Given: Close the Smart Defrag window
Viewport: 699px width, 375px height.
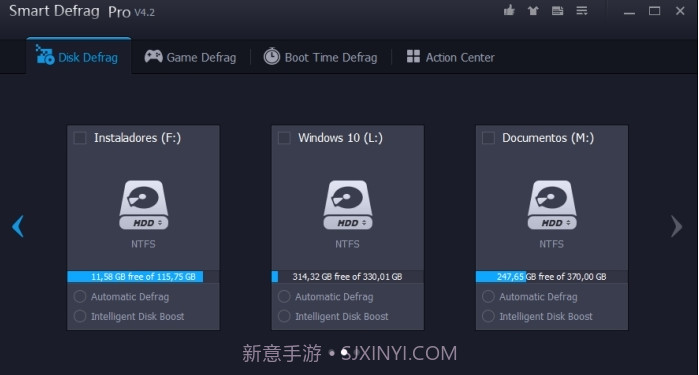Looking at the screenshot, I should point(680,11).
